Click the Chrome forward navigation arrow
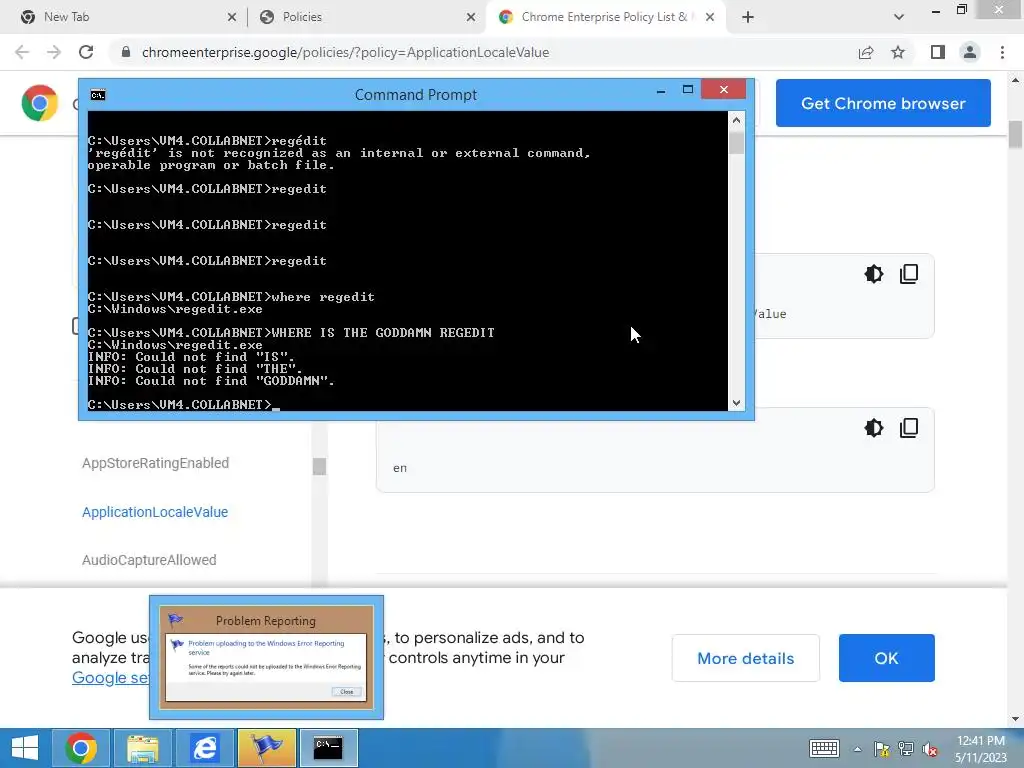1024x768 pixels. [54, 52]
